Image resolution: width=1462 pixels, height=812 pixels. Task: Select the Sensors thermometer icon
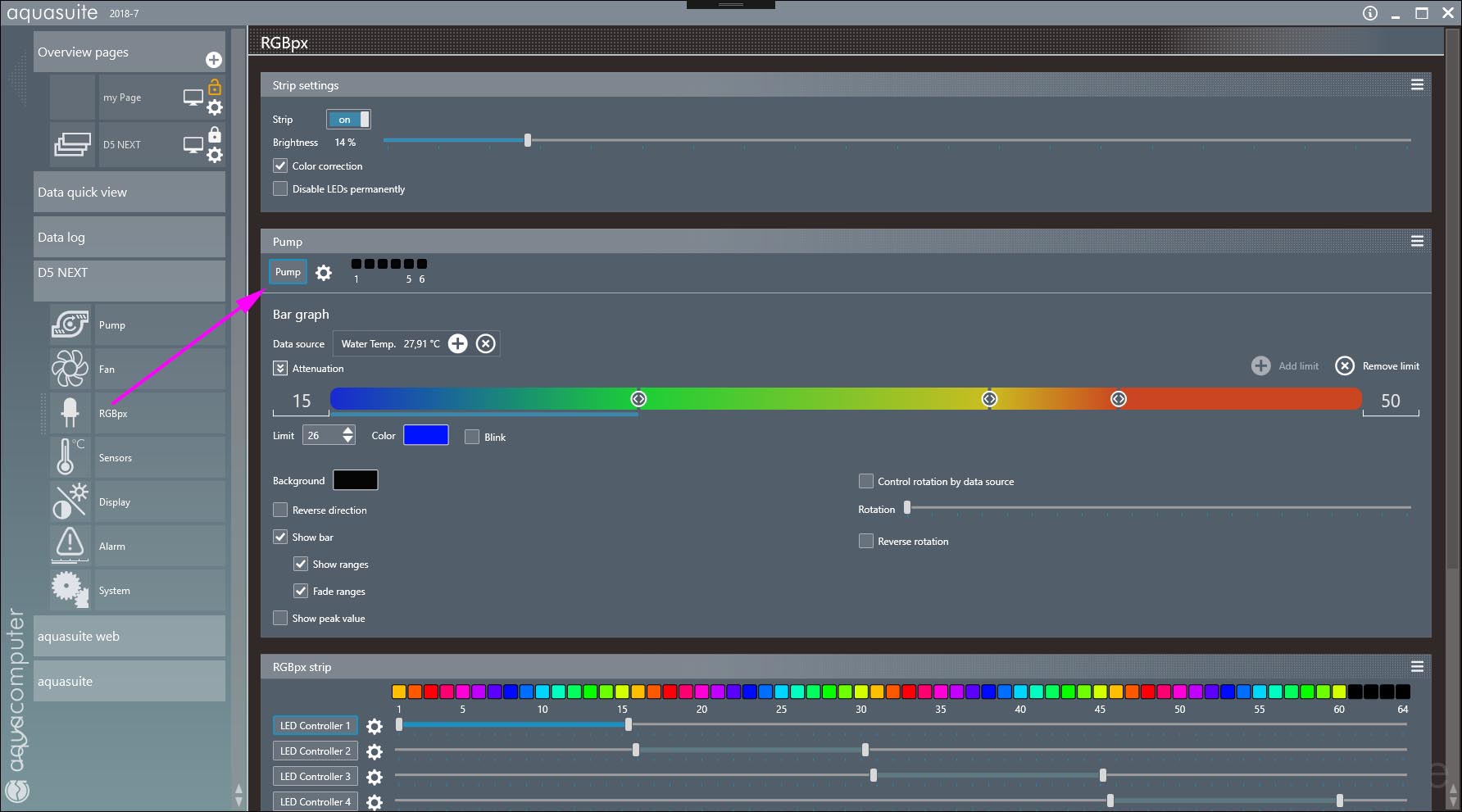tap(67, 457)
